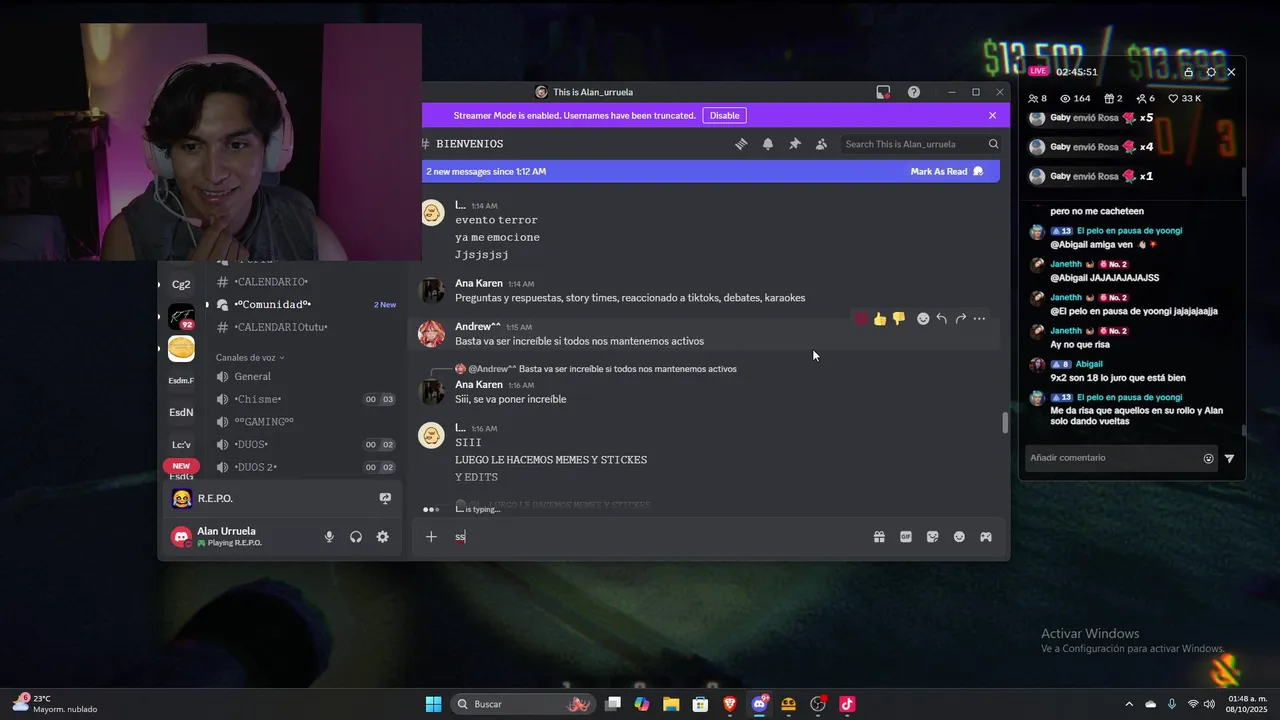Open Discord Help question mark icon
The width and height of the screenshot is (1280, 720).
914,92
